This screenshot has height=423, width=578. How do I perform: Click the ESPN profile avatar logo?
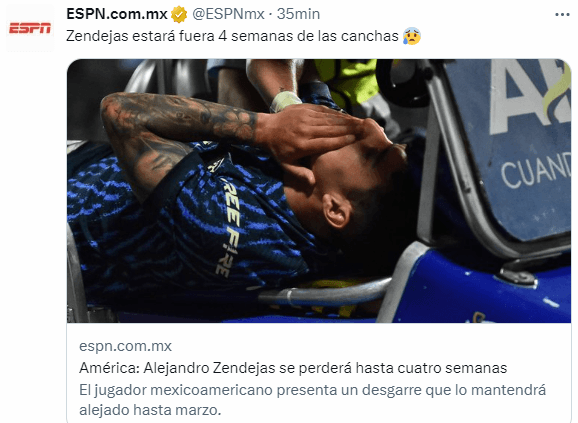pyautogui.click(x=30, y=28)
